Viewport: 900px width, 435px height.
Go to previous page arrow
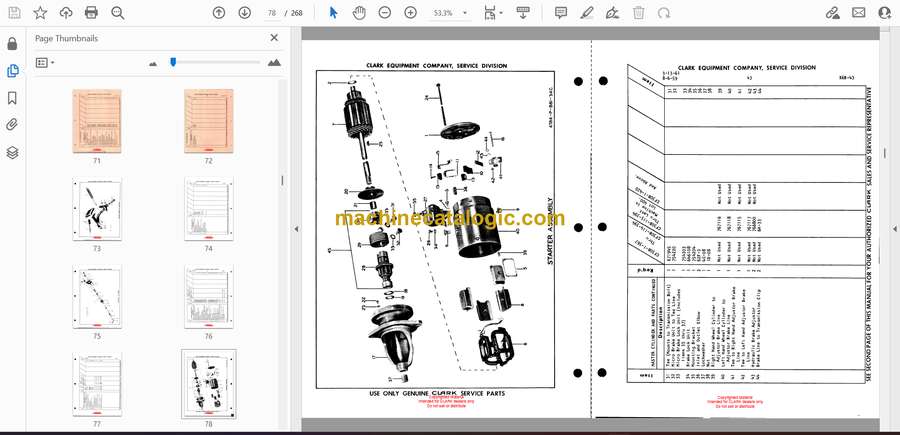pos(219,13)
